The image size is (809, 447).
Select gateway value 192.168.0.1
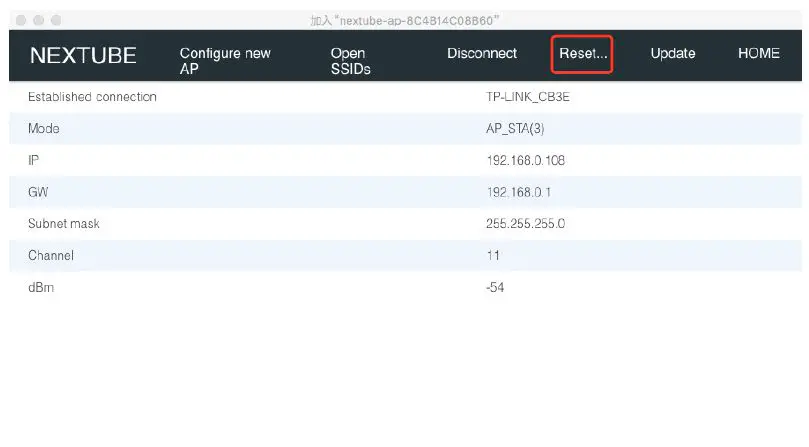[519, 192]
